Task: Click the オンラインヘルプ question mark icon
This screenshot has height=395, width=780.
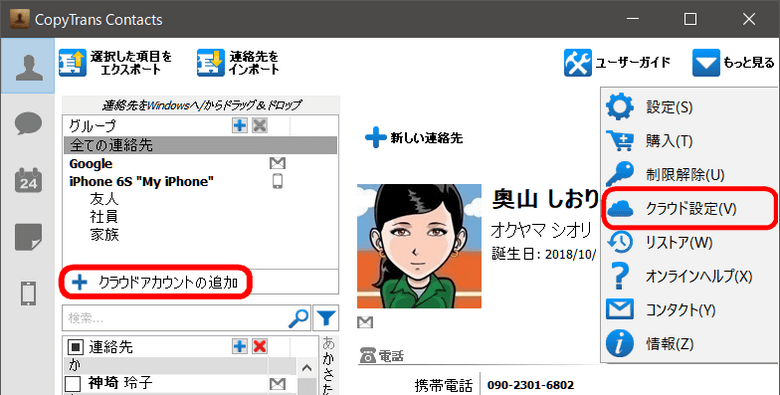Action: click(619, 276)
